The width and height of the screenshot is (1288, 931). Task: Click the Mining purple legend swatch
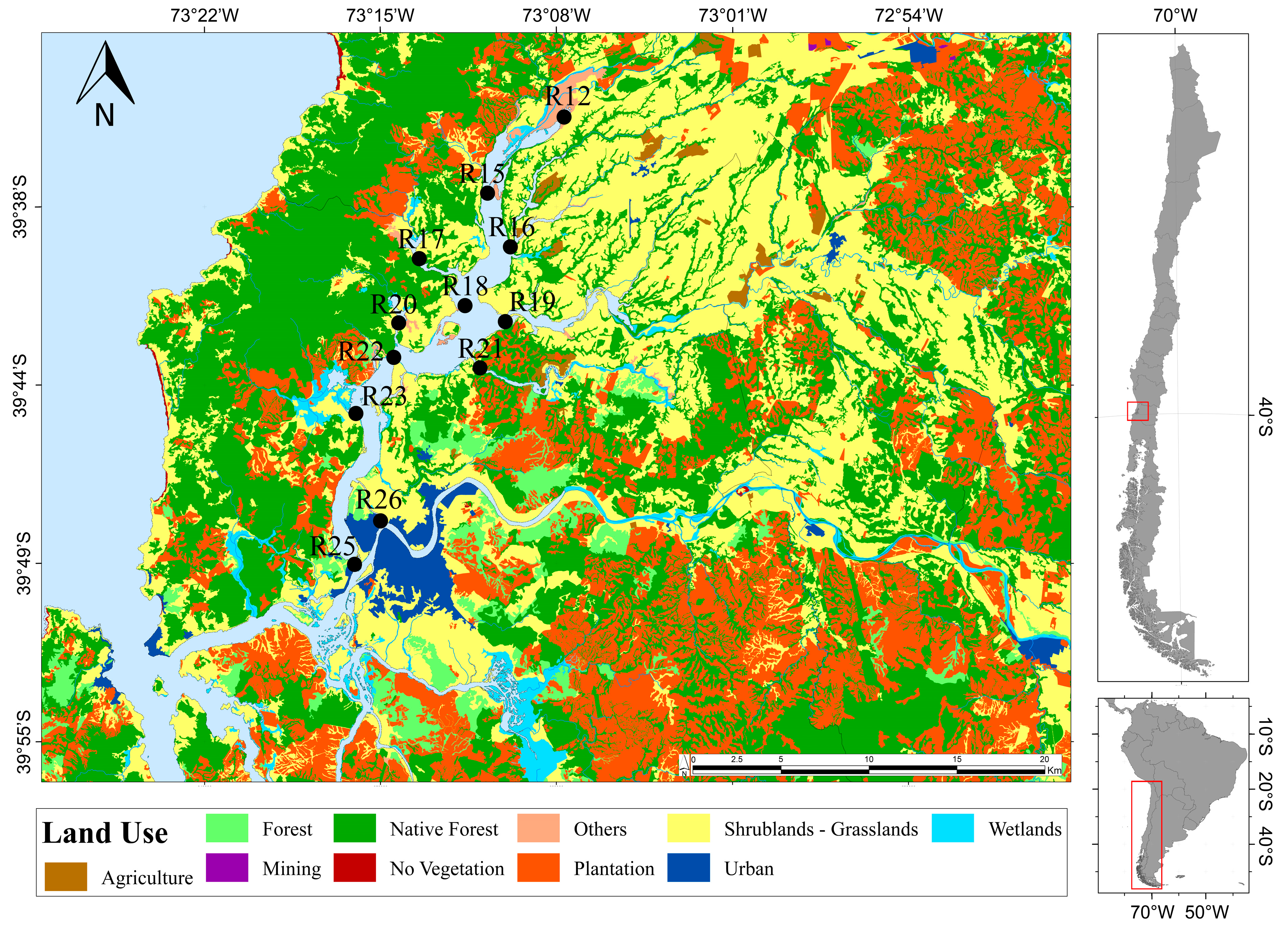pyautogui.click(x=226, y=867)
